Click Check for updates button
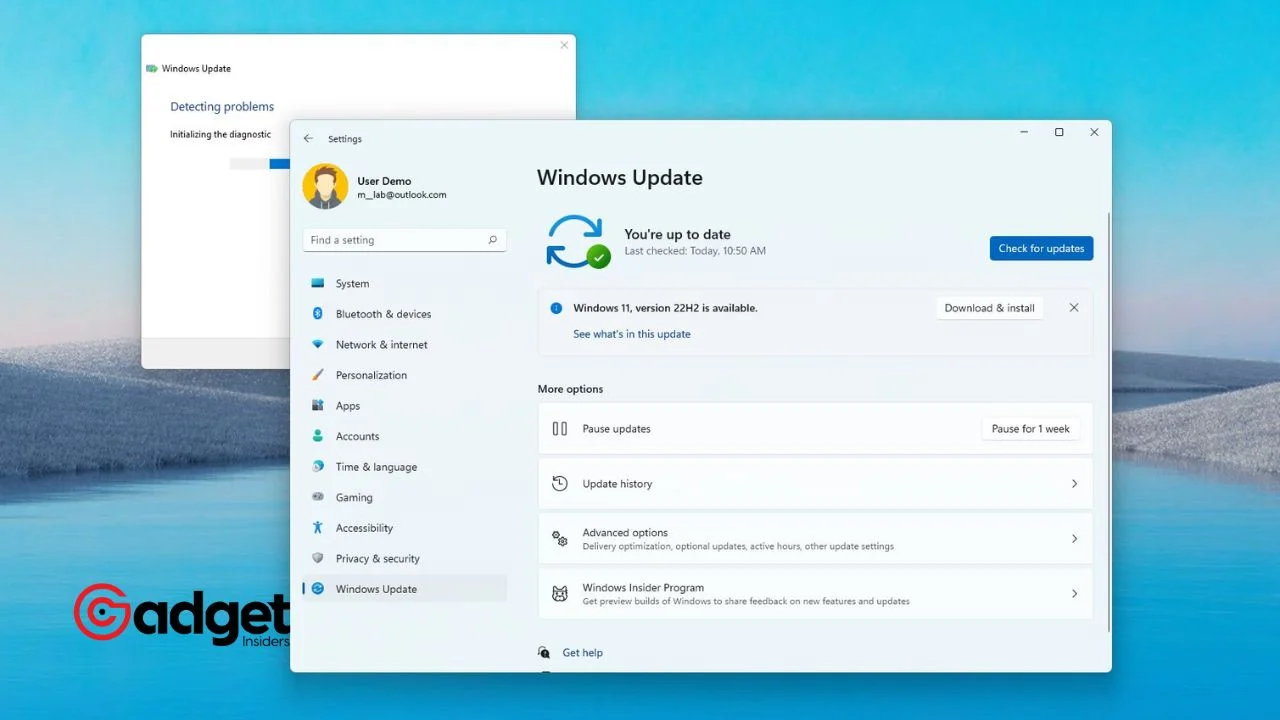The height and width of the screenshot is (720, 1280). pos(1041,248)
